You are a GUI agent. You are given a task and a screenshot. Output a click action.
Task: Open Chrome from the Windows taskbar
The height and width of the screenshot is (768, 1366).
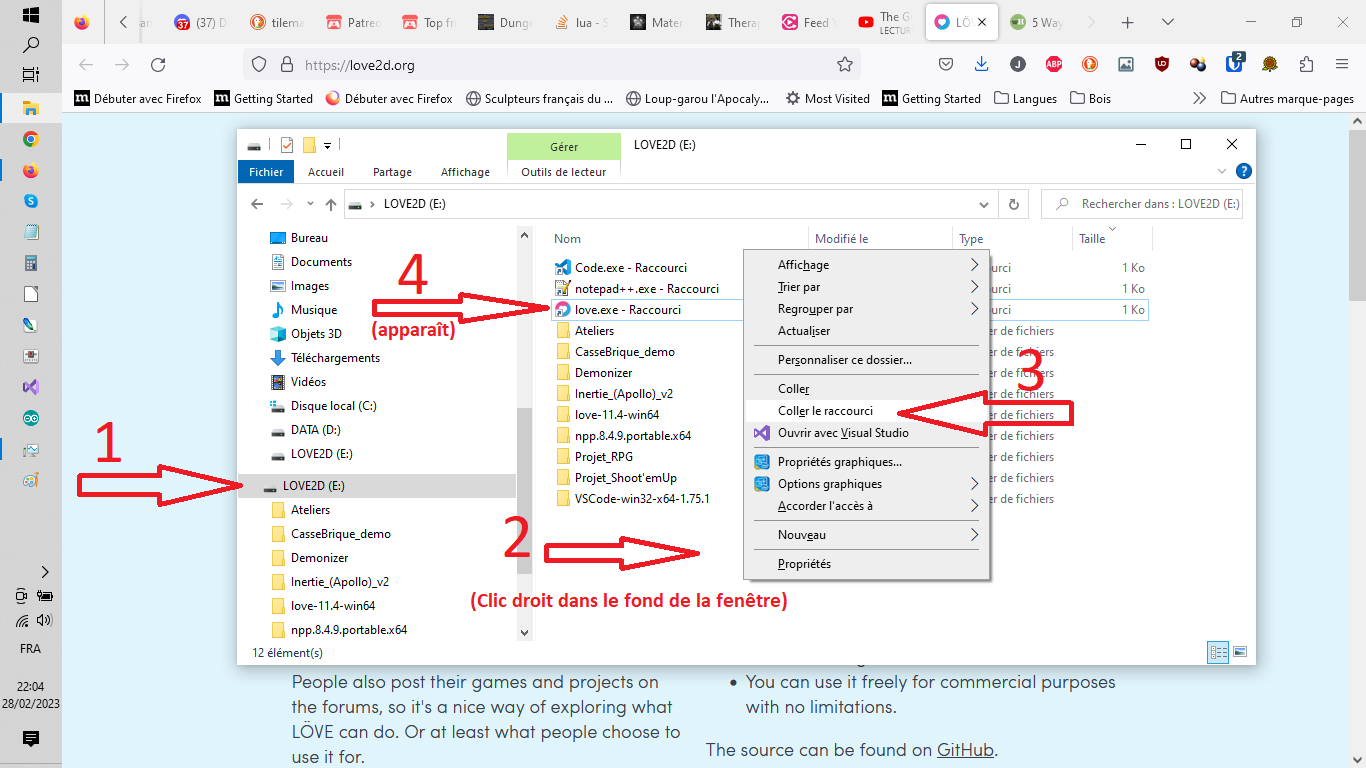[31, 140]
